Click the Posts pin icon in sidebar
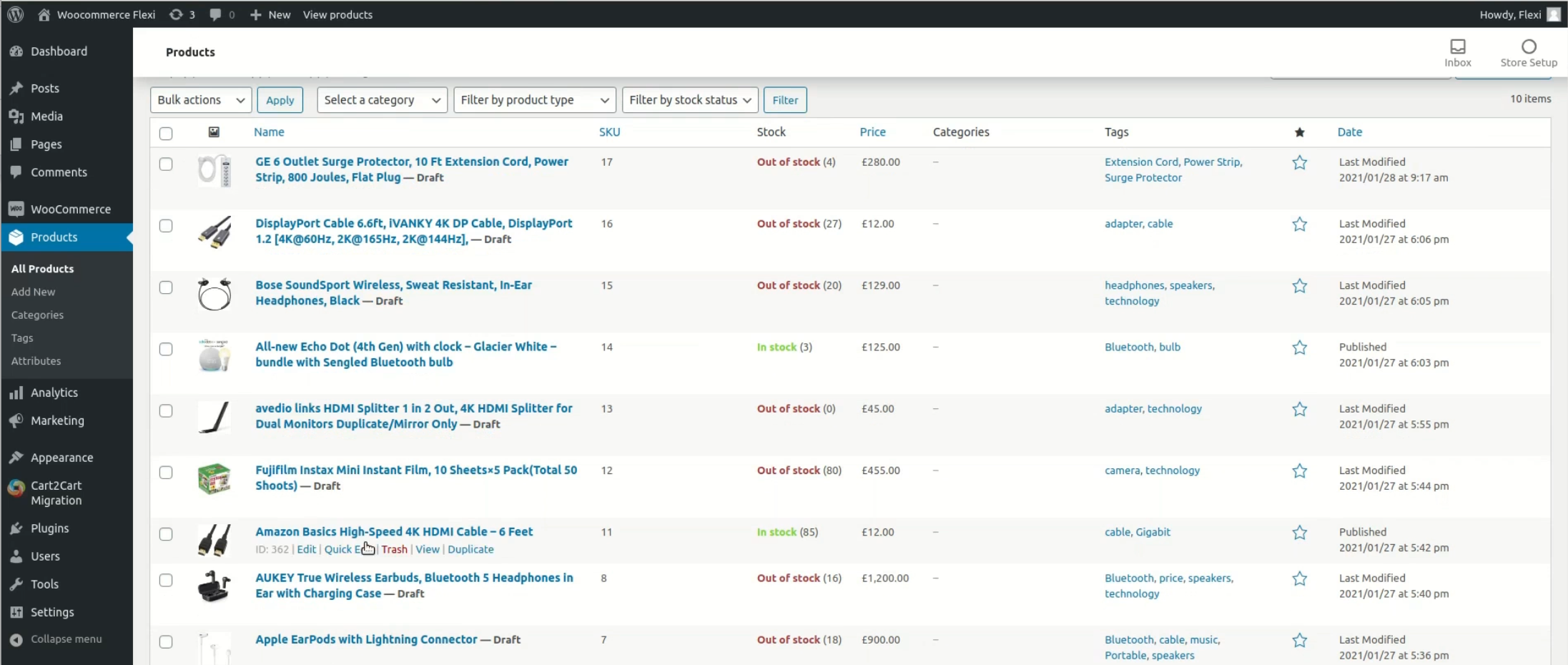1568x665 pixels. pyautogui.click(x=16, y=89)
